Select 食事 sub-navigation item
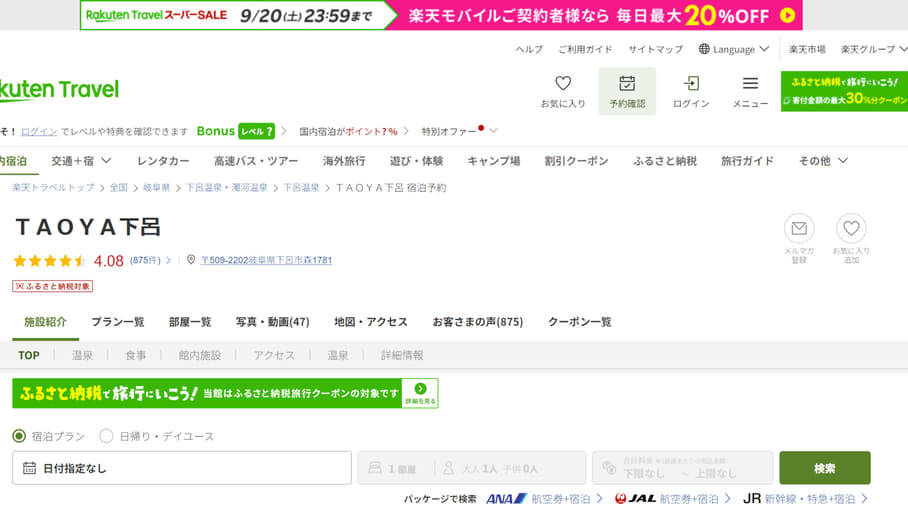This screenshot has width=908, height=512. click(136, 355)
